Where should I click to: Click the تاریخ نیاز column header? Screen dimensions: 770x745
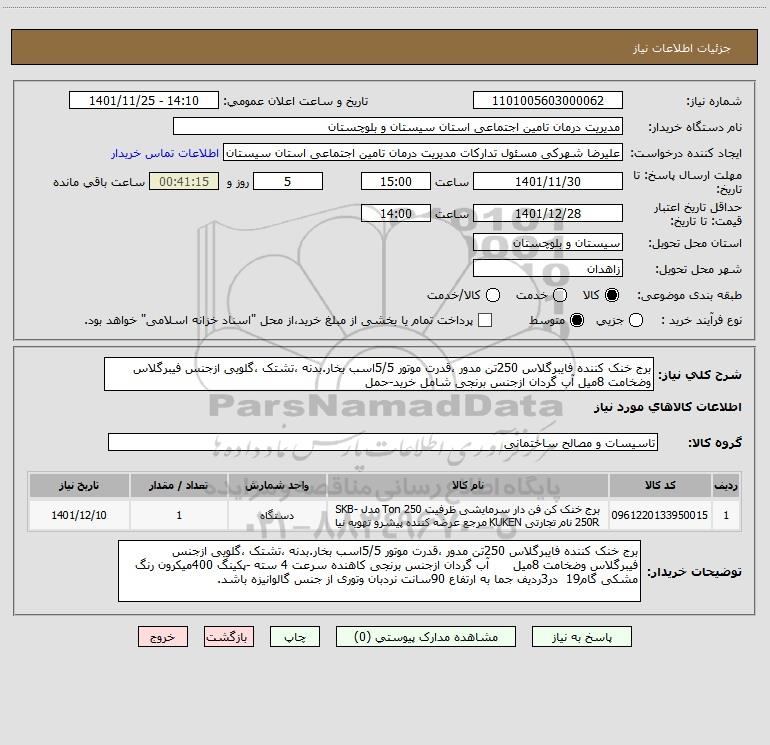click(79, 485)
